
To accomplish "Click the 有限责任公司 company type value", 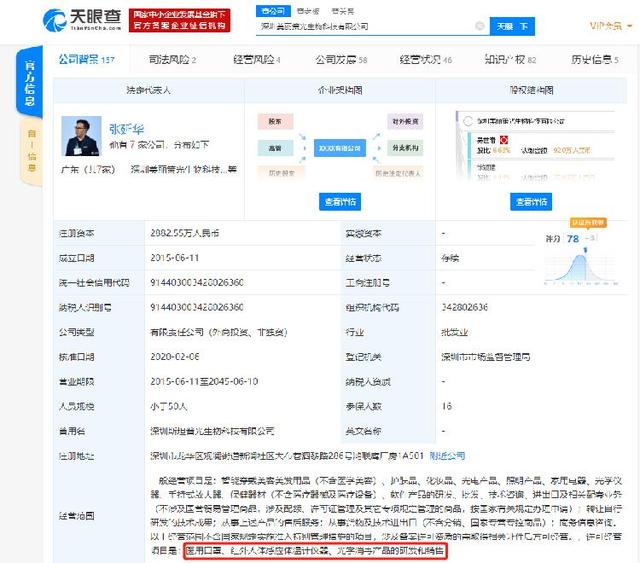I will coord(218,332).
